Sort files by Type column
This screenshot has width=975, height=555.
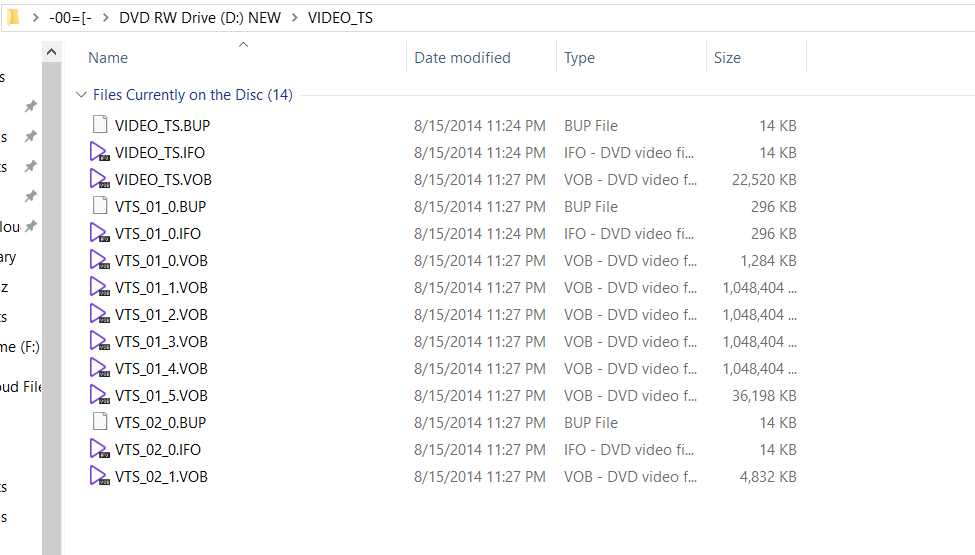pyautogui.click(x=579, y=58)
